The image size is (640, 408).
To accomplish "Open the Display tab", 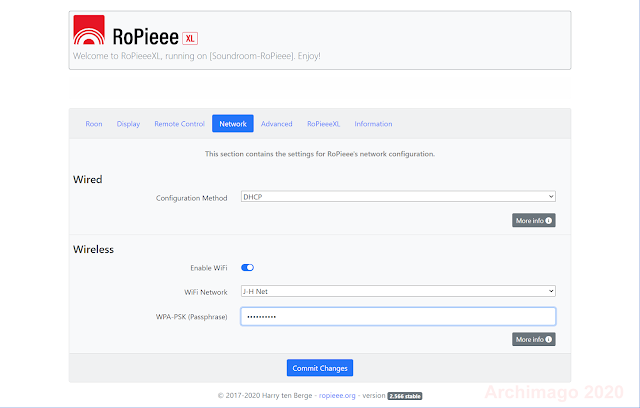I will [x=128, y=124].
